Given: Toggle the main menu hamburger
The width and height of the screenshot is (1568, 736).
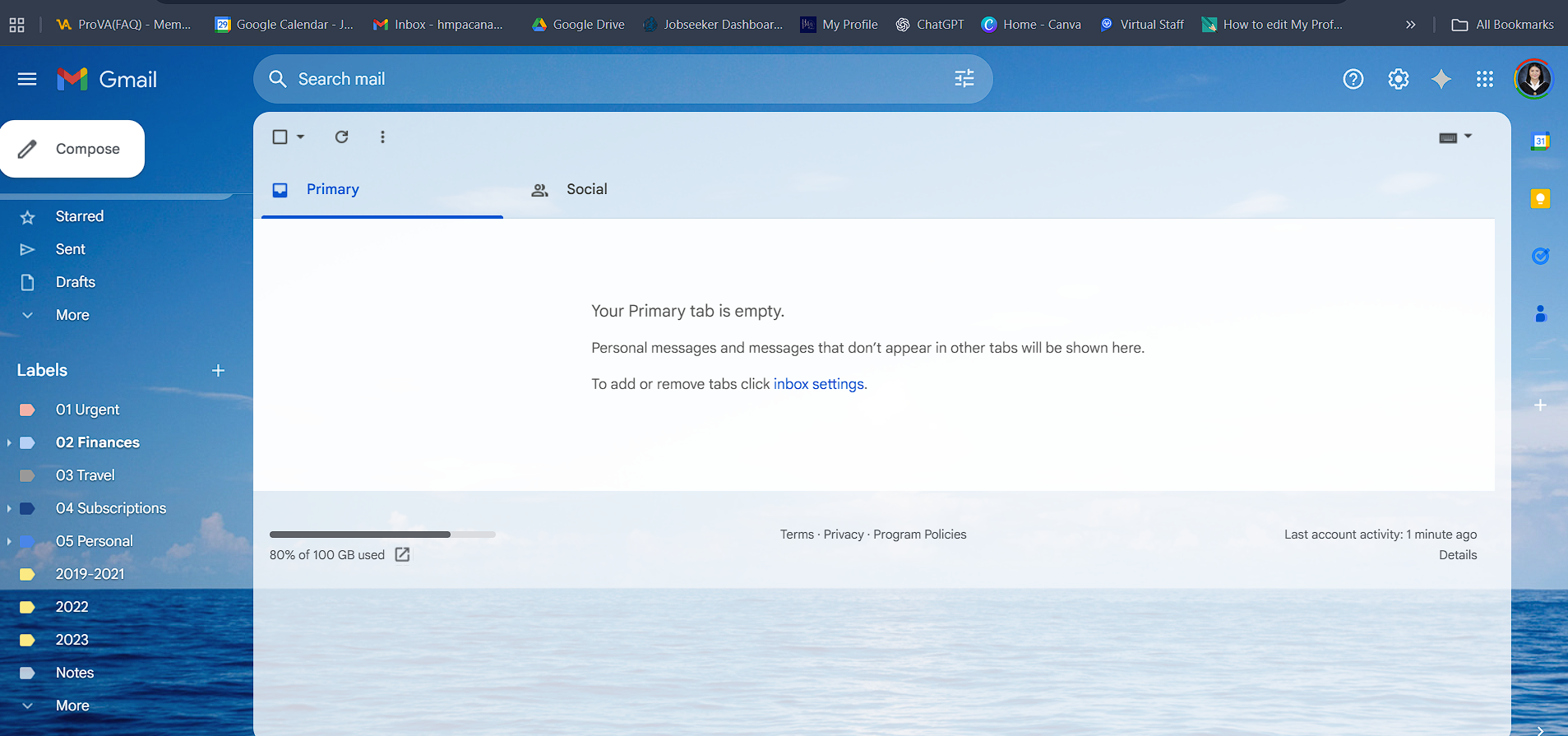Looking at the screenshot, I should pos(27,79).
